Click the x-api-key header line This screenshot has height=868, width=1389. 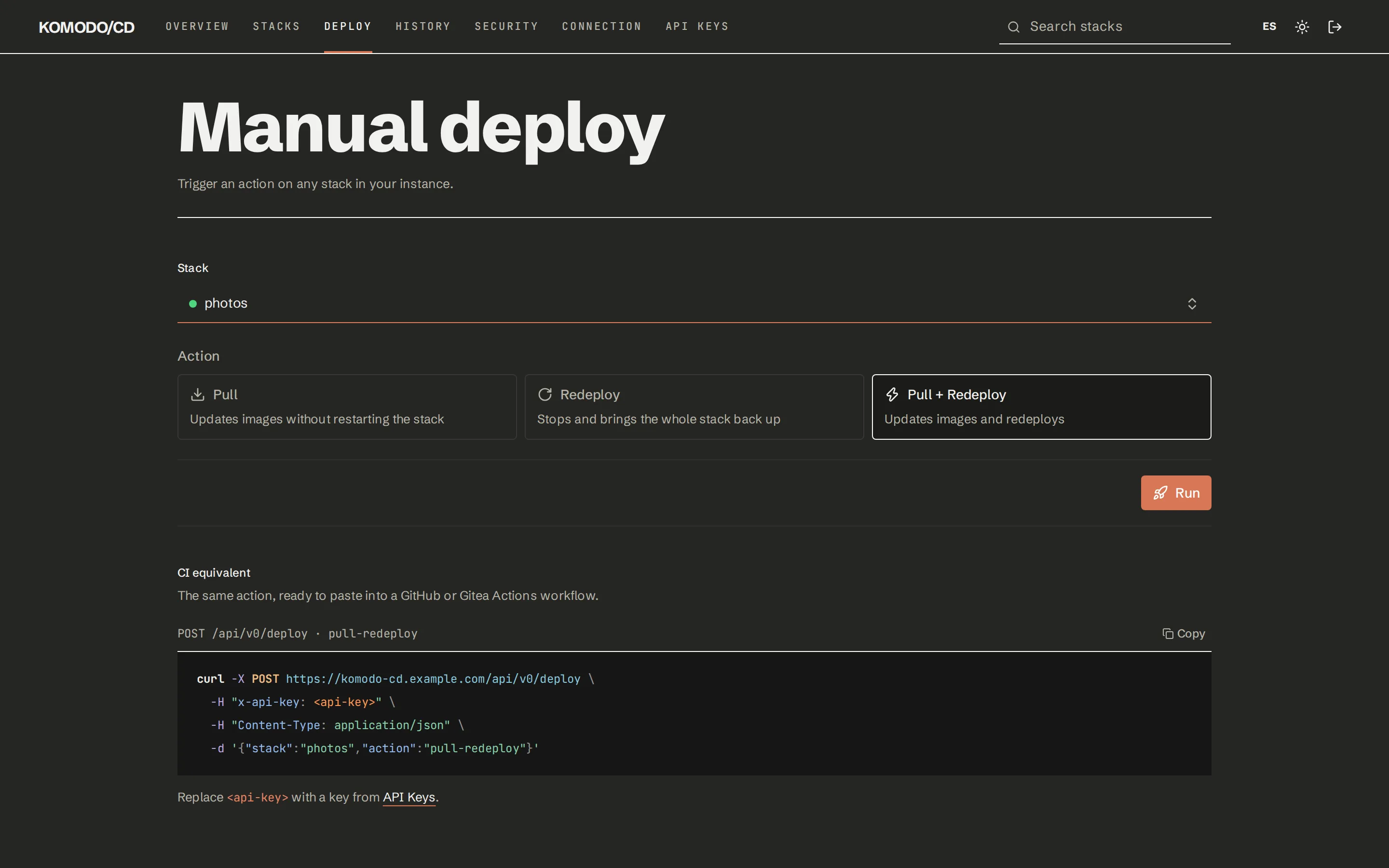302,702
